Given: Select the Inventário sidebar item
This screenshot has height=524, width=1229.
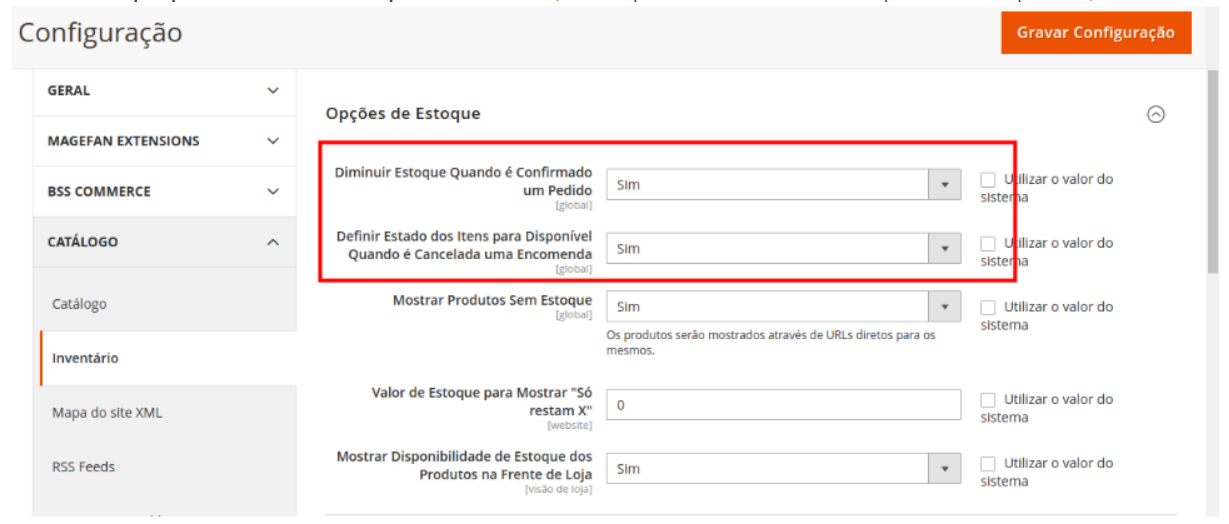Looking at the screenshot, I should pyautogui.click(x=86, y=358).
